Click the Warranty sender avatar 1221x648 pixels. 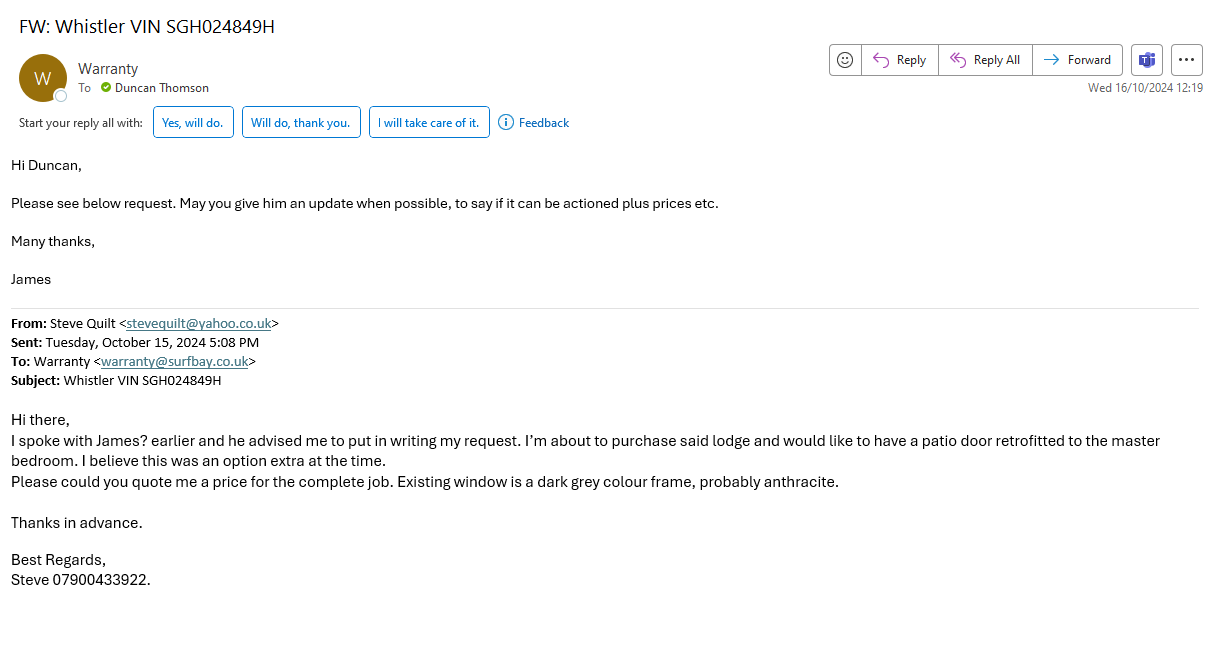[42, 78]
